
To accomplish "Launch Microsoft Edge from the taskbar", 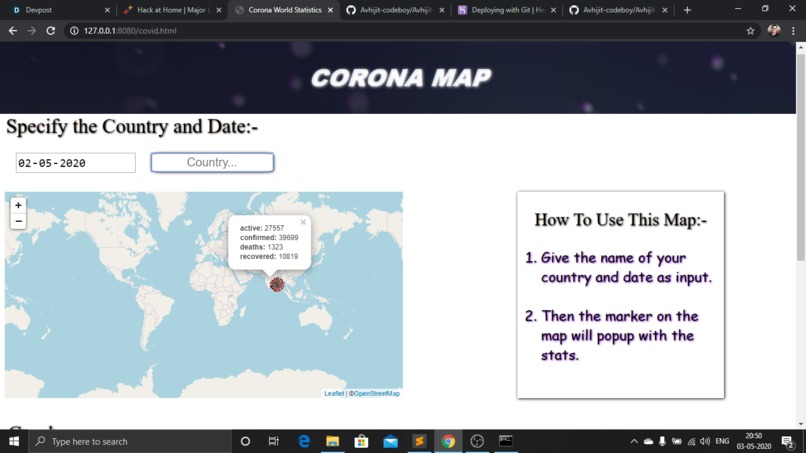I will [304, 441].
